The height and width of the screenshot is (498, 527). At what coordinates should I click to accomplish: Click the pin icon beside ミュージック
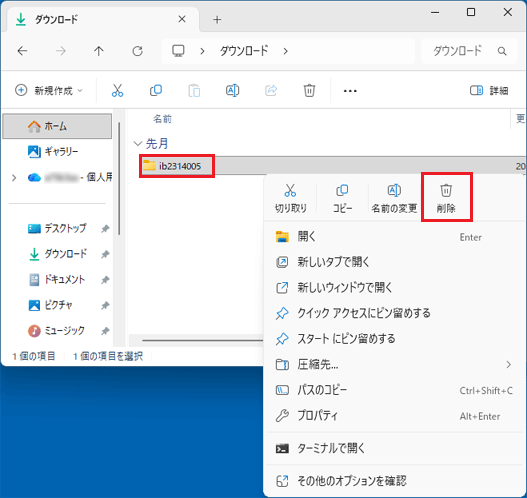point(105,331)
